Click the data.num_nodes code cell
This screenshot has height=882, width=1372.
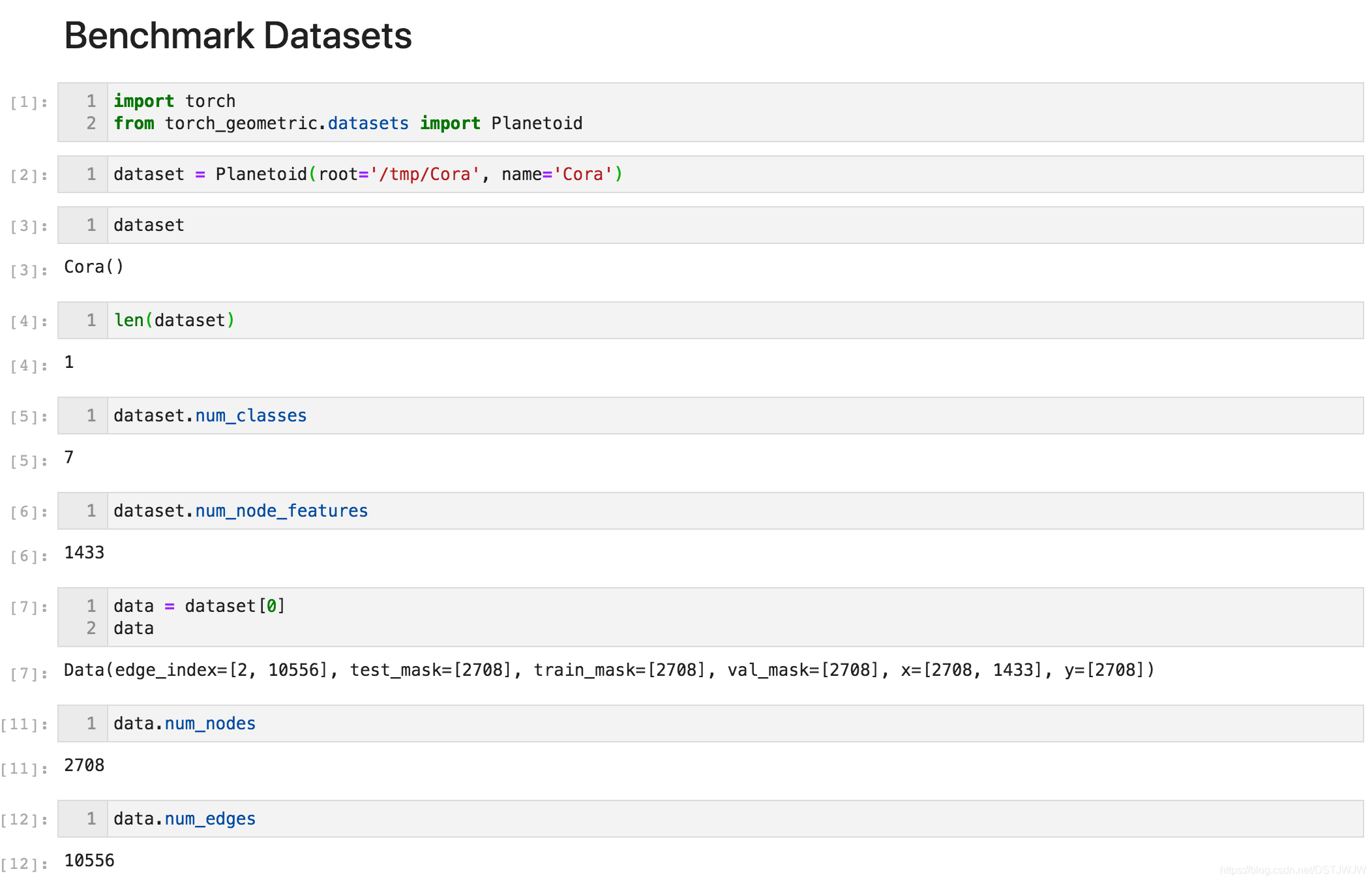click(710, 723)
